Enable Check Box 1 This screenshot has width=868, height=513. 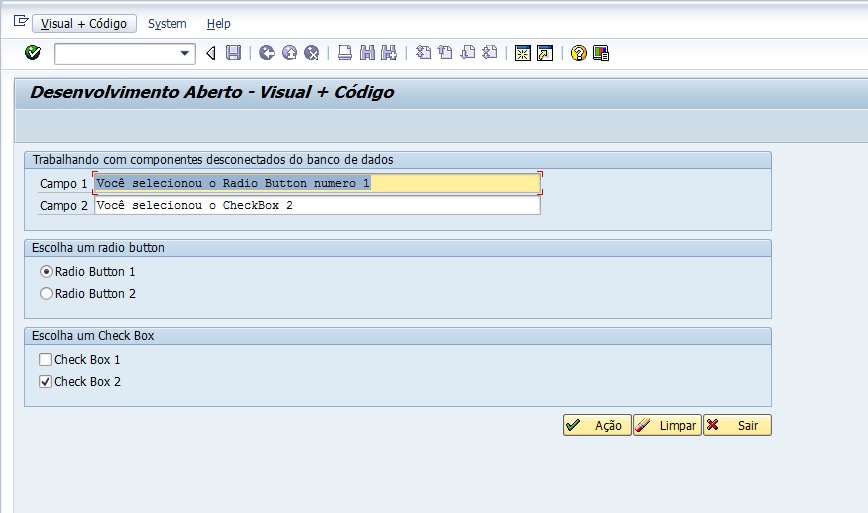pyautogui.click(x=45, y=360)
